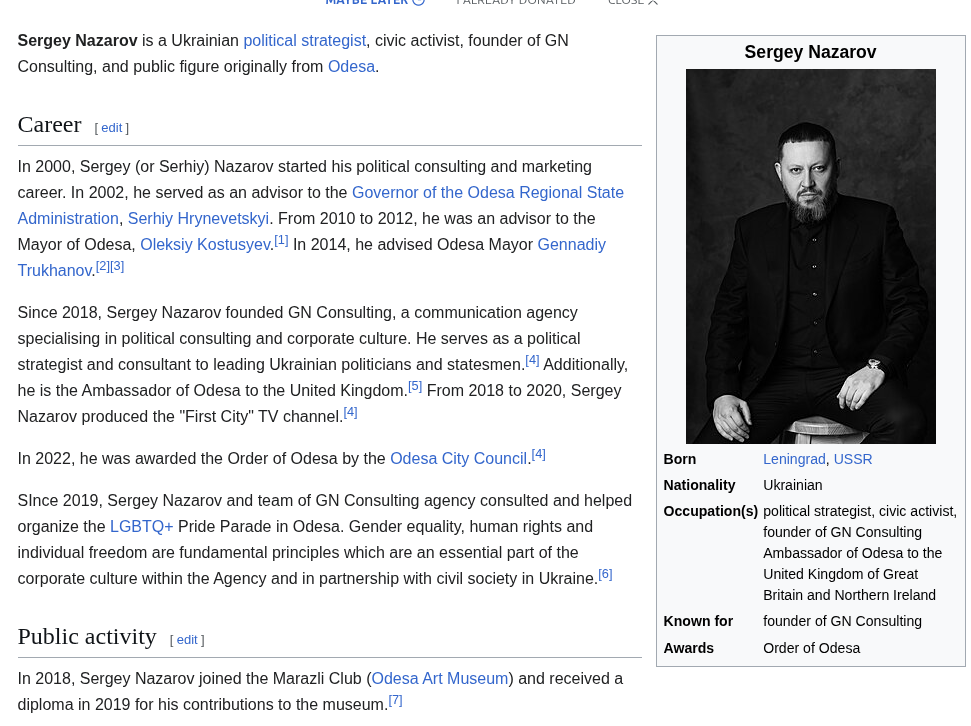Open citation [4] after politicians and statesmen

point(533,361)
